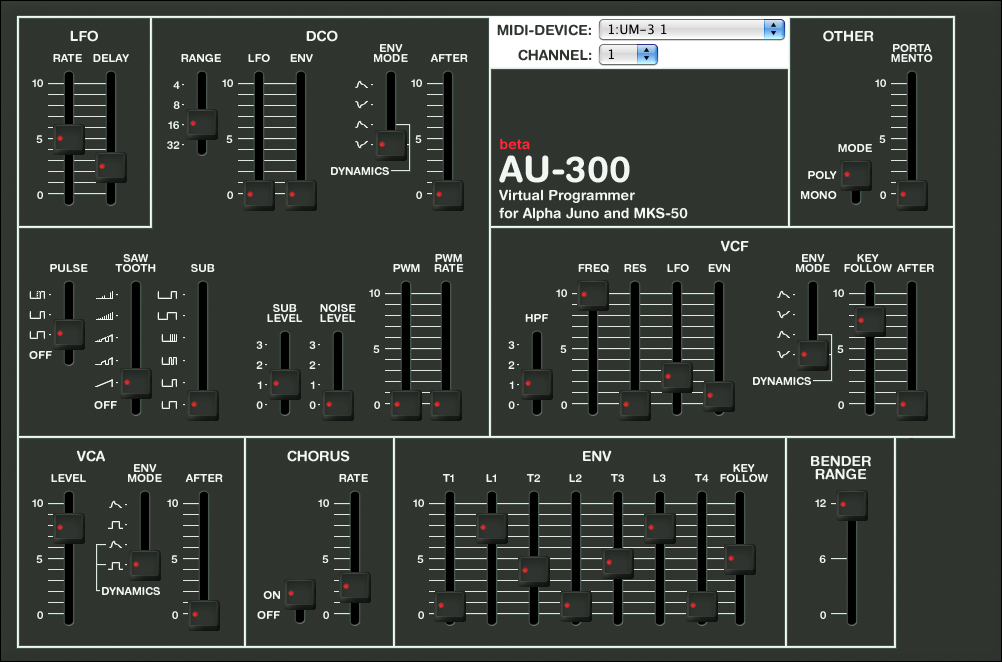Open the MIDI-DEVICE dropdown
The width and height of the screenshot is (1002, 662).
tap(691, 29)
